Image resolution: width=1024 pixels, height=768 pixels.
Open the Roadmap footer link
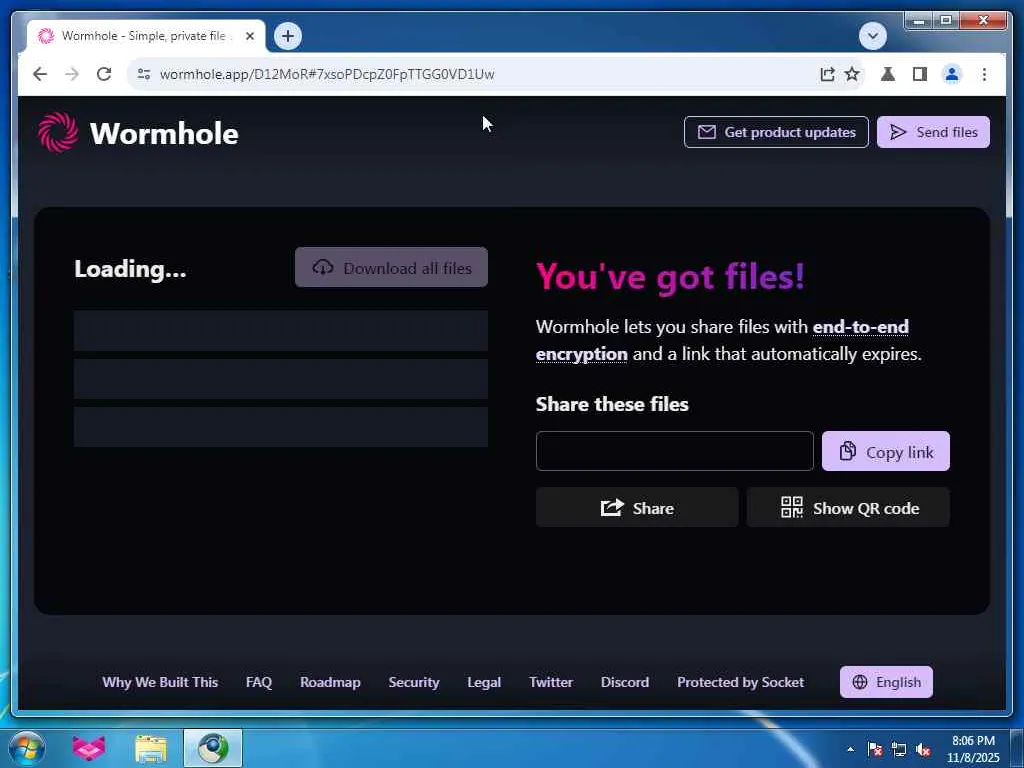[x=330, y=682]
